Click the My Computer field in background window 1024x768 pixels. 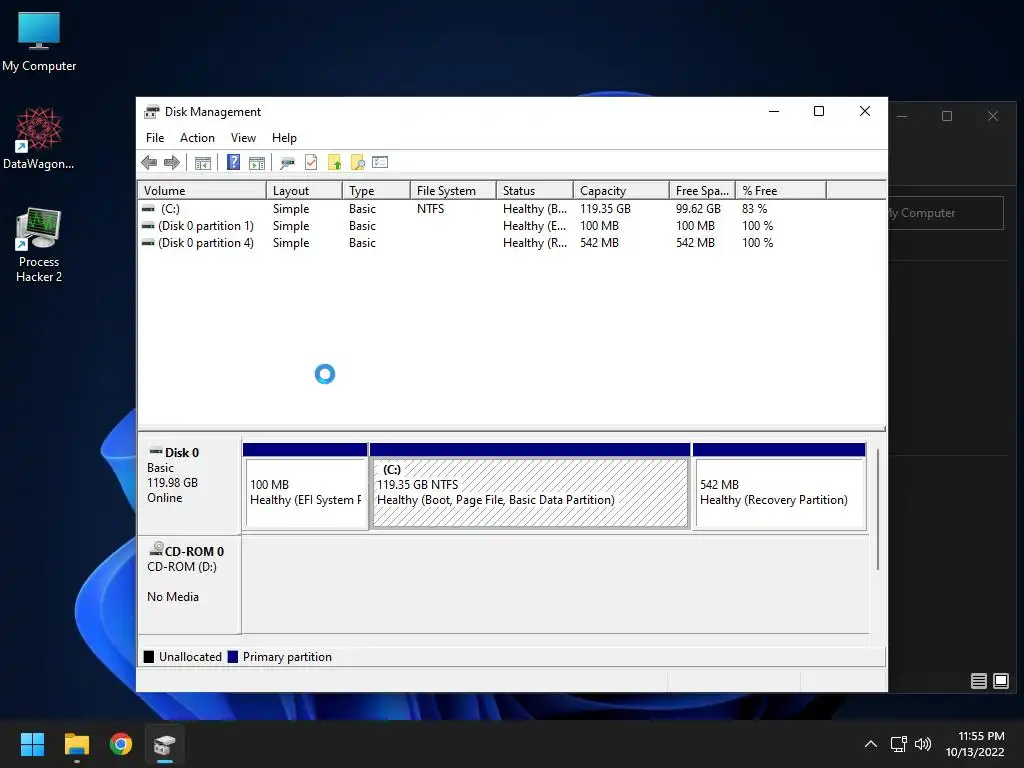946,213
